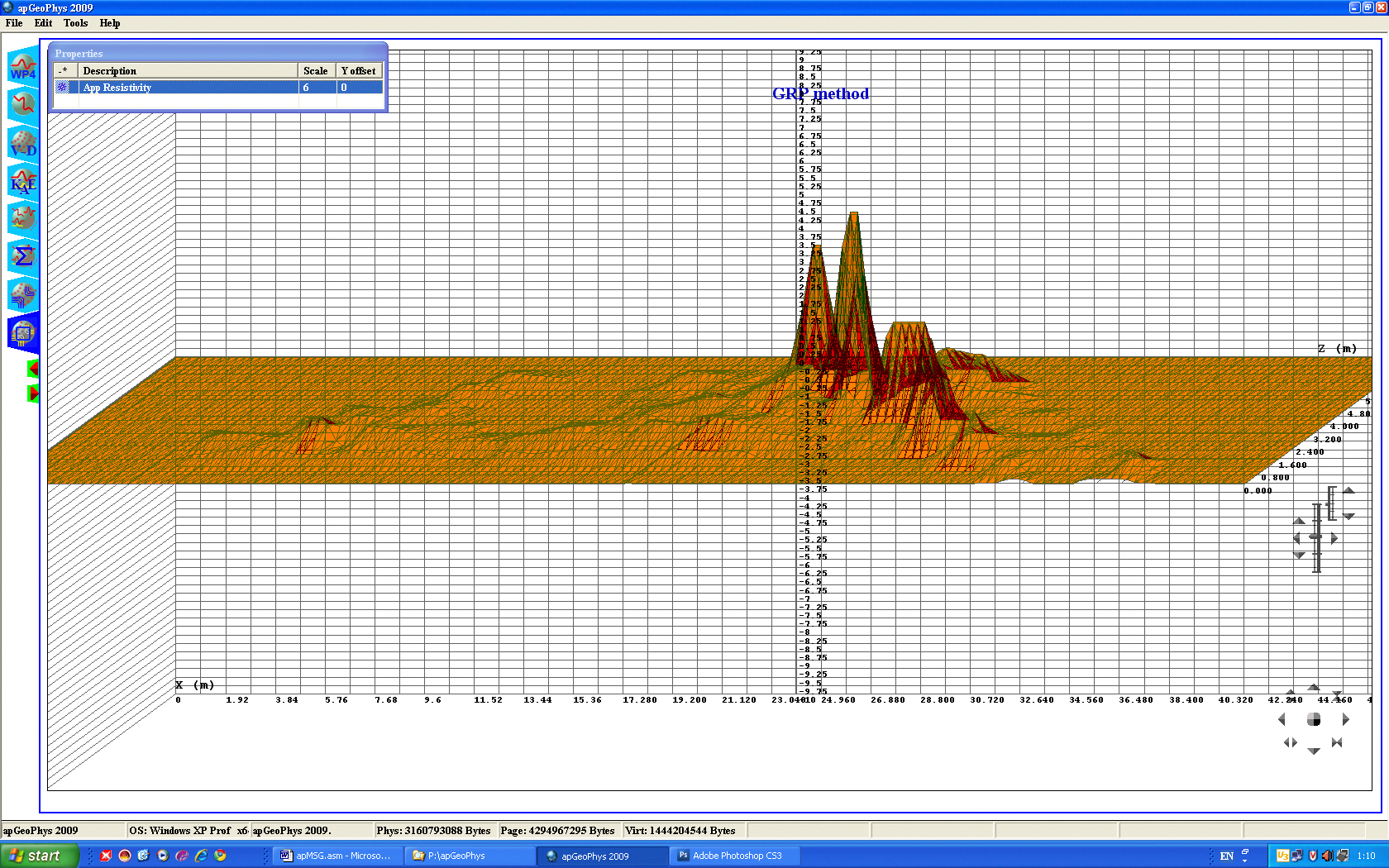The image size is (1389, 868).
Task: Click the Sigma summation tool icon
Action: (x=23, y=256)
